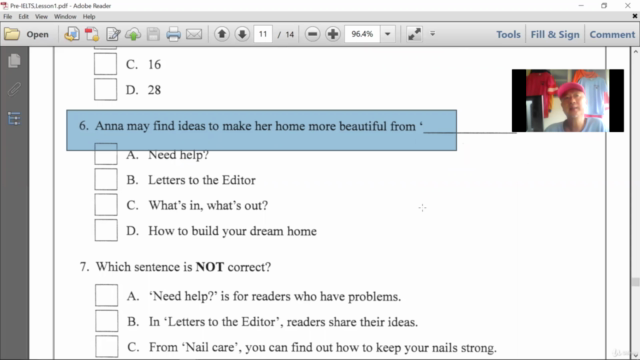The image size is (640, 360).
Task: Check box for option C. 16
Action: tap(105, 64)
